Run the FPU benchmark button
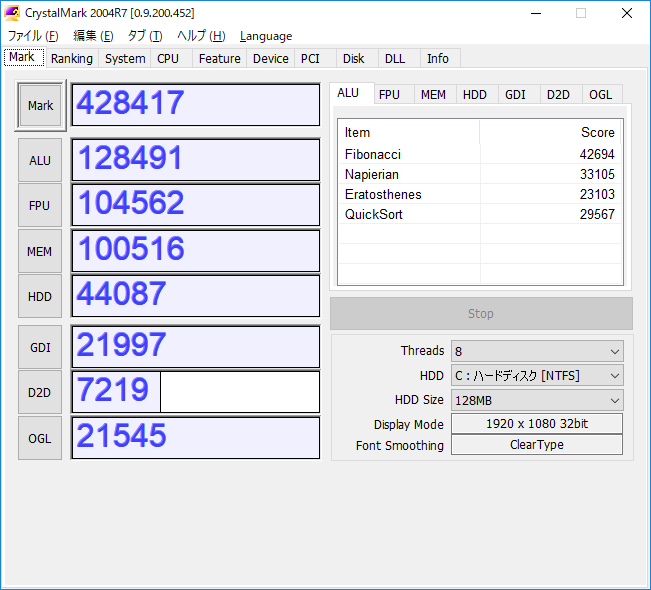651x590 pixels. (x=40, y=206)
